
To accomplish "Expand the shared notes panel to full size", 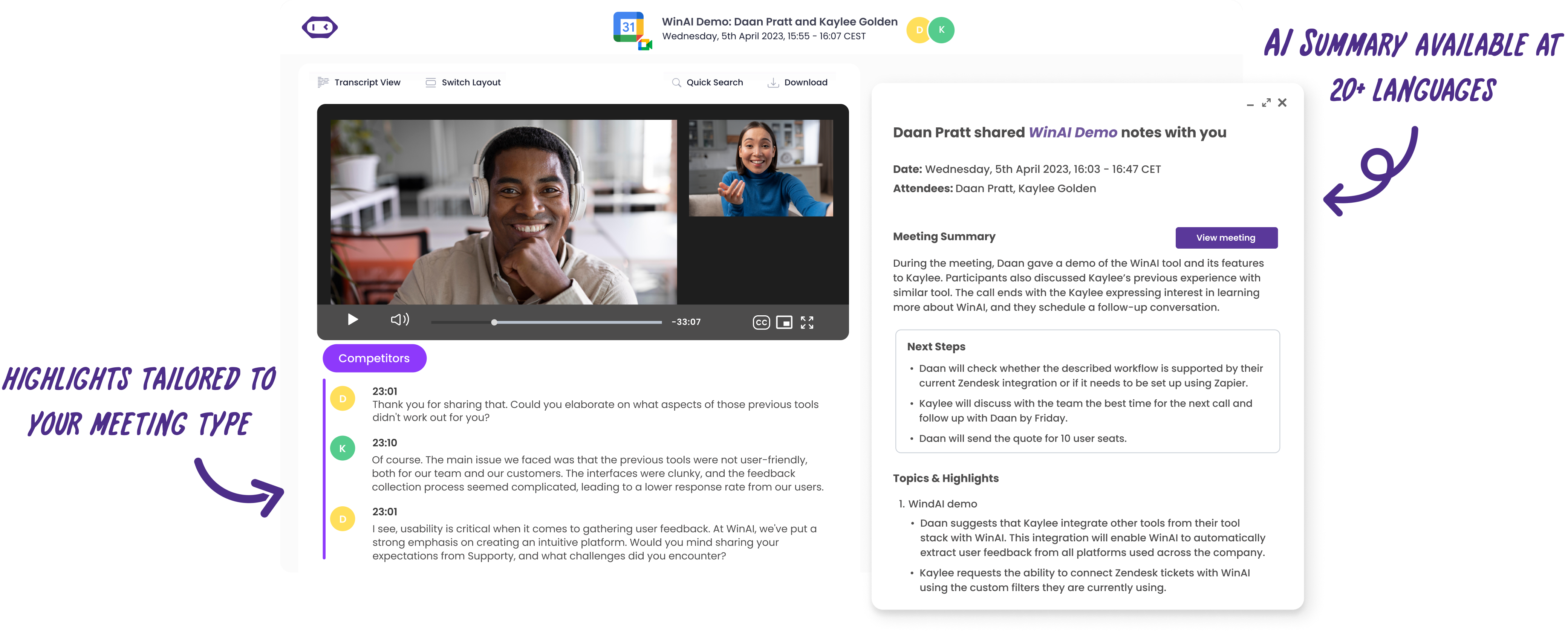I will click(x=1266, y=102).
